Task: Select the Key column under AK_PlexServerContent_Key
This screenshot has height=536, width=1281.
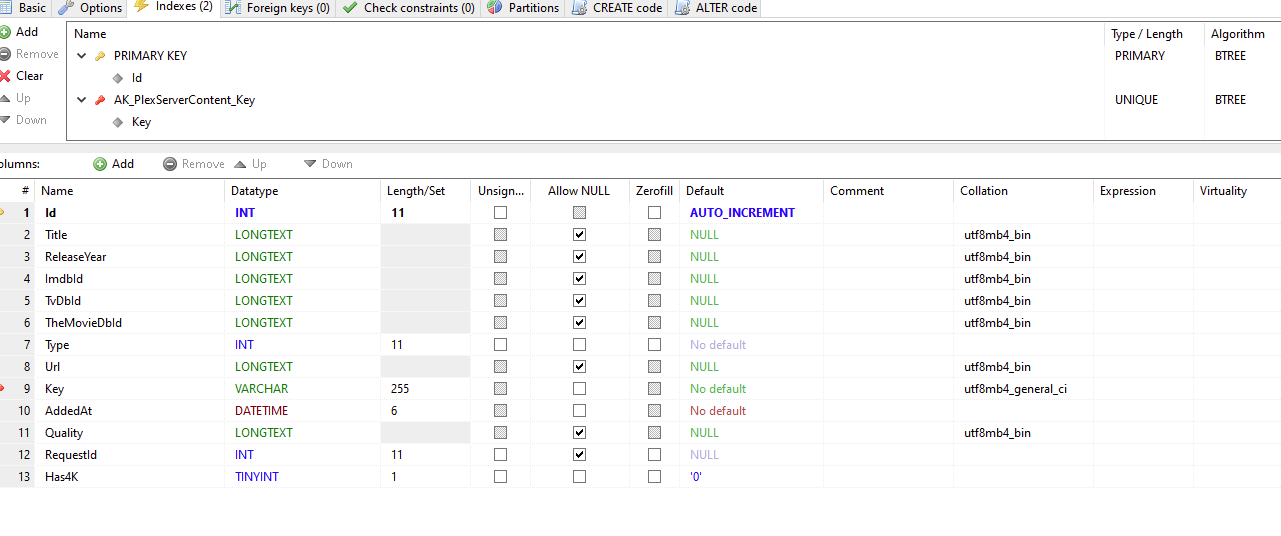Action: coord(141,122)
